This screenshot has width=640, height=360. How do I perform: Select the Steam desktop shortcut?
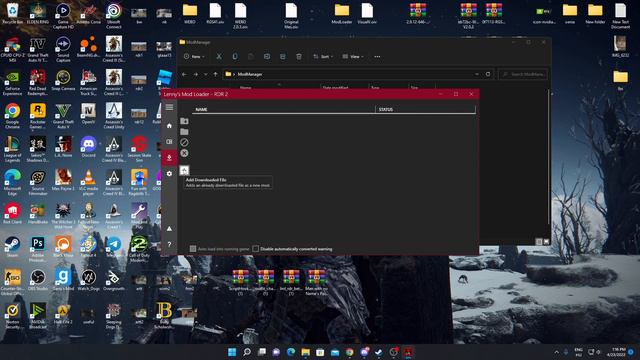13,247
